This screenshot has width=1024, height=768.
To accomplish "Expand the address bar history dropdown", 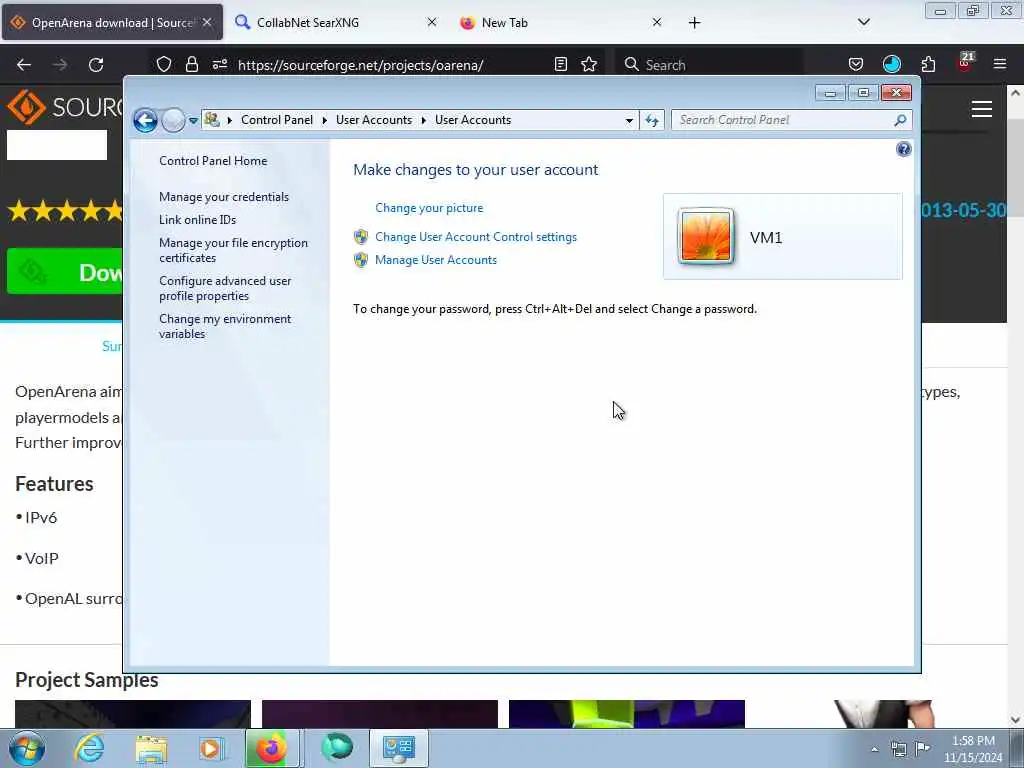I will (629, 120).
